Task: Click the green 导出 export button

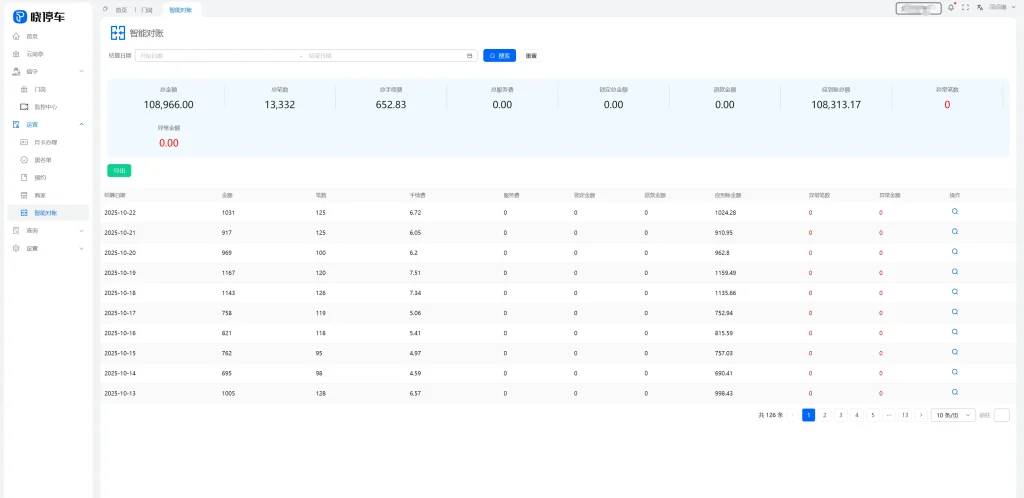Action: click(x=119, y=170)
